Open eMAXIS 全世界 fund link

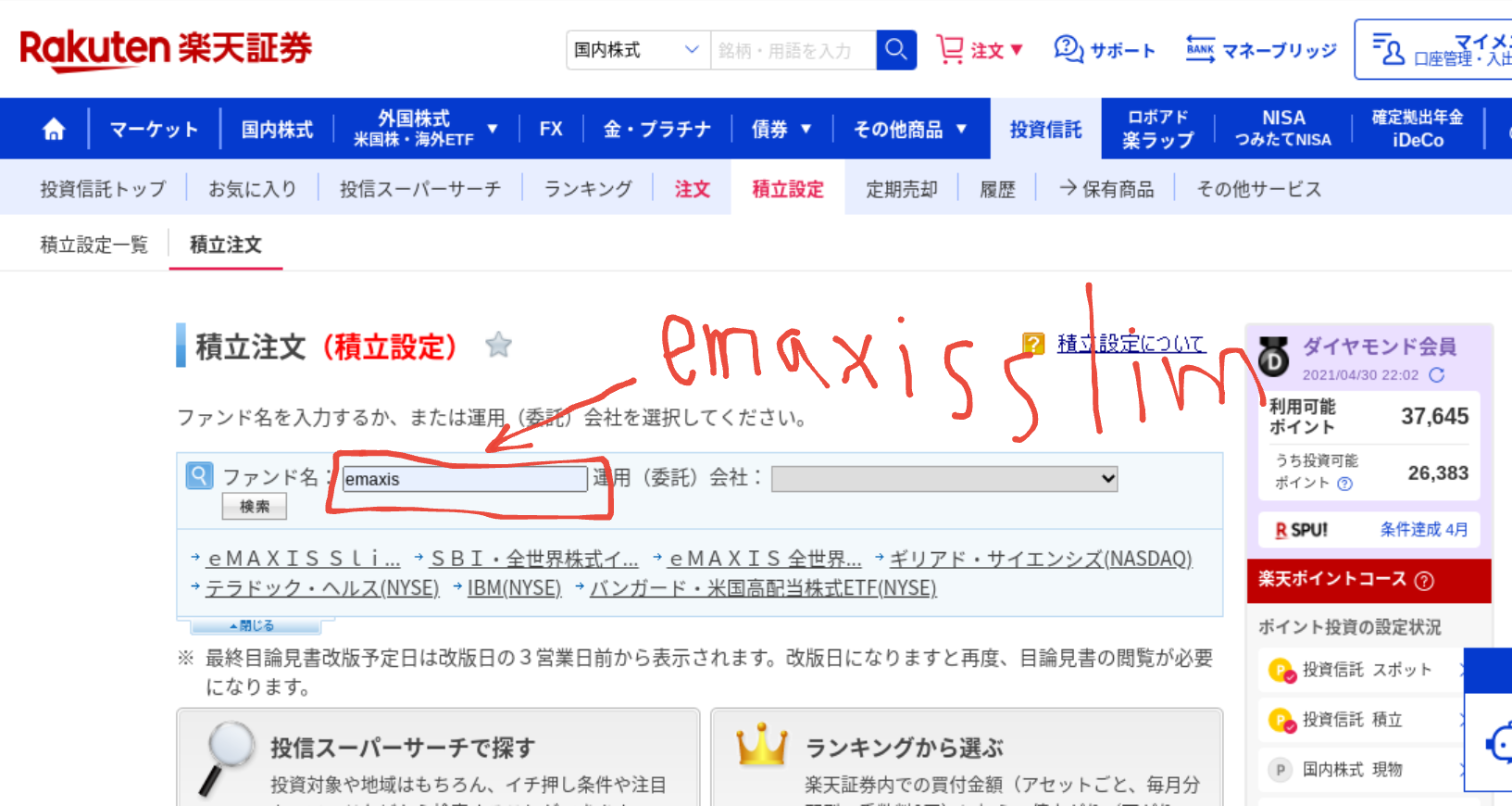pyautogui.click(x=765, y=559)
